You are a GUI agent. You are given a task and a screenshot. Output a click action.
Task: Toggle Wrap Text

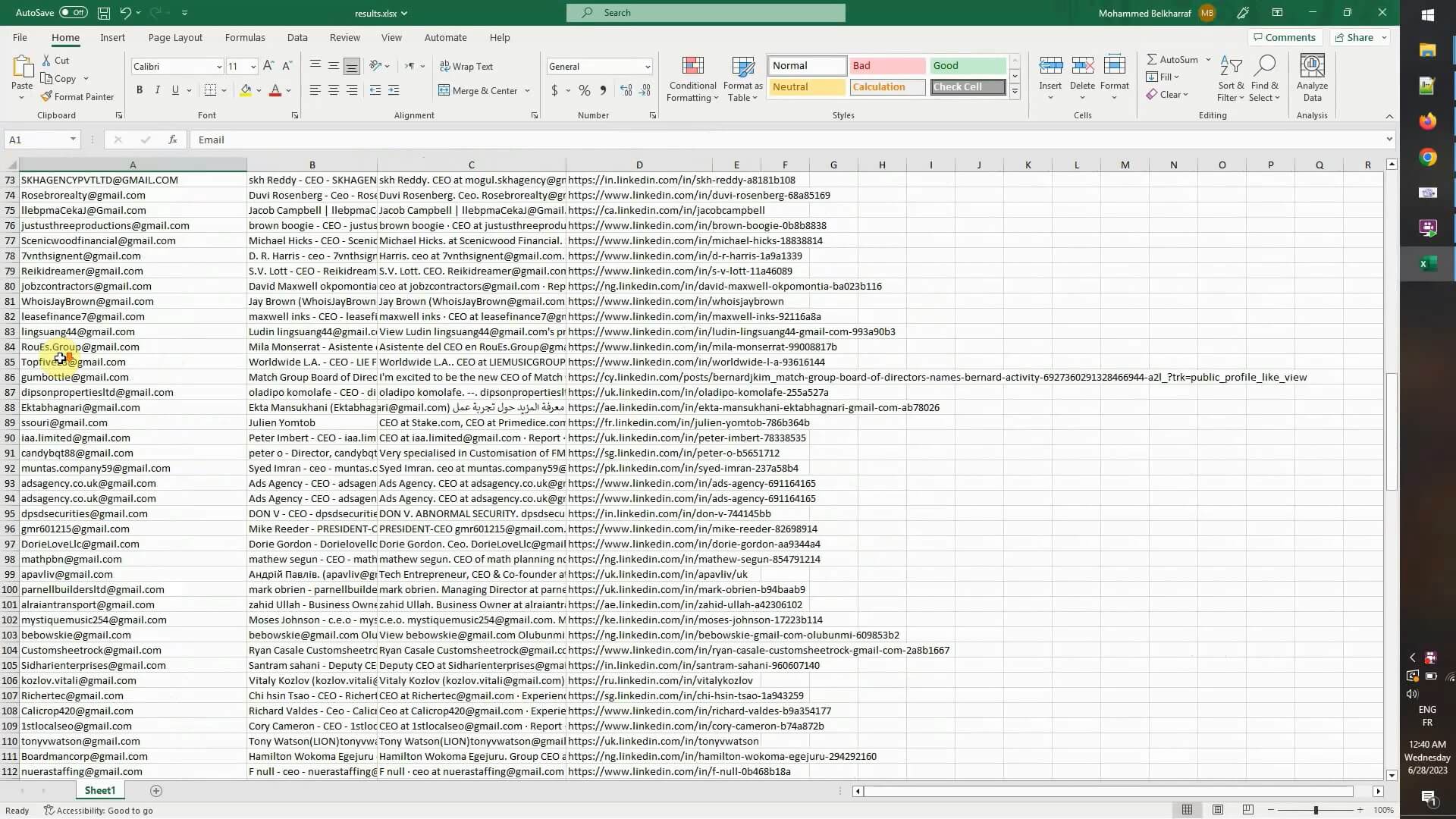click(466, 67)
